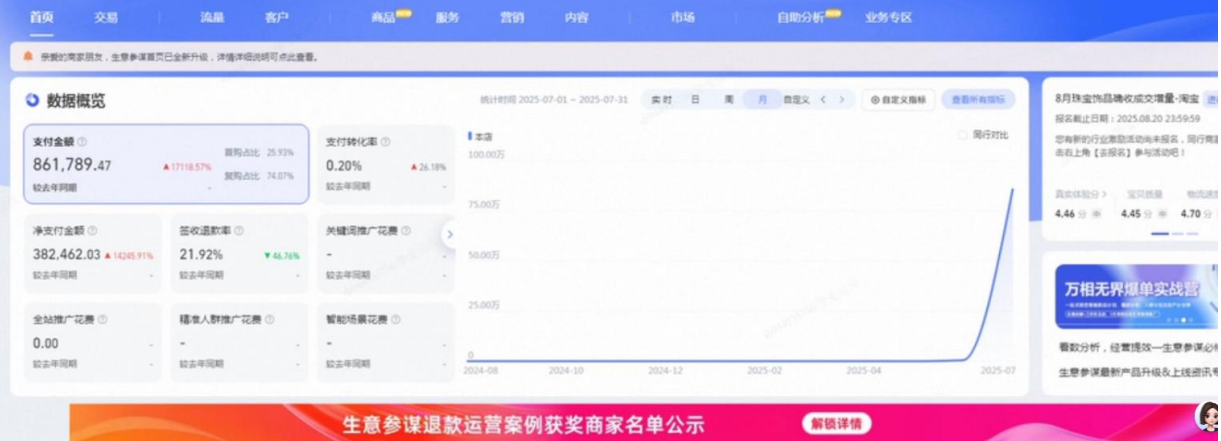Click the help icon beside 净支付金额
1221x441 pixels.
point(93,231)
